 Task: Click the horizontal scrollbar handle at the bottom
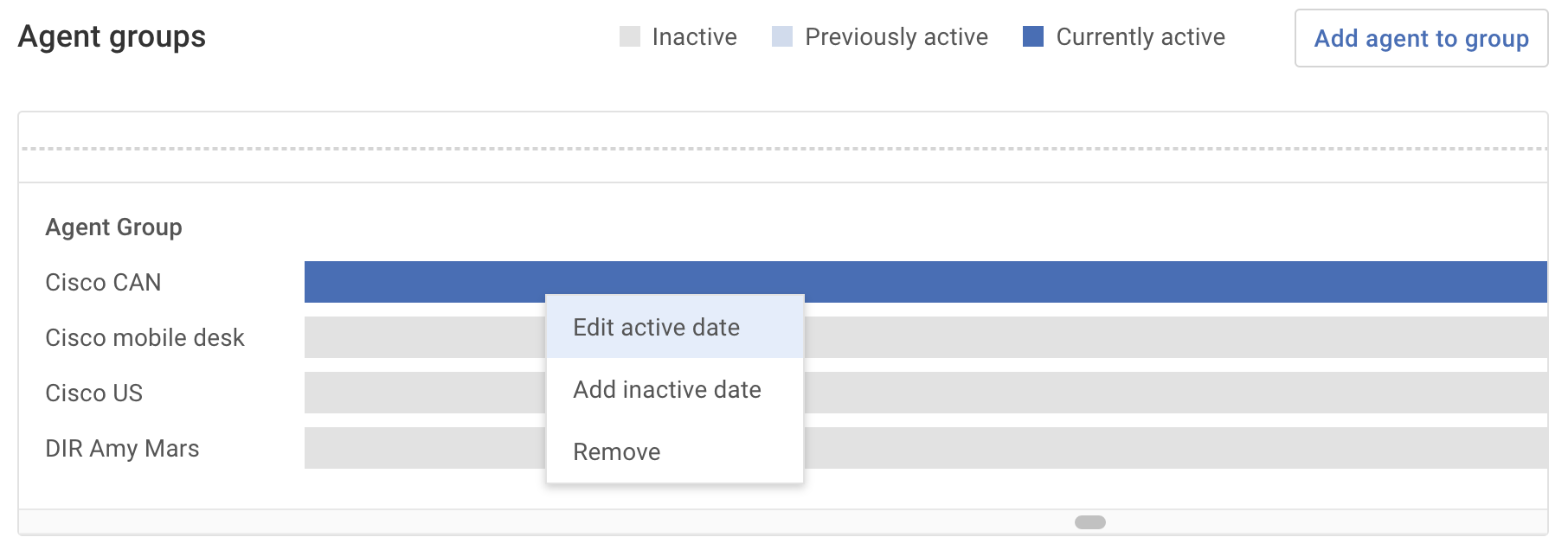(x=1090, y=521)
